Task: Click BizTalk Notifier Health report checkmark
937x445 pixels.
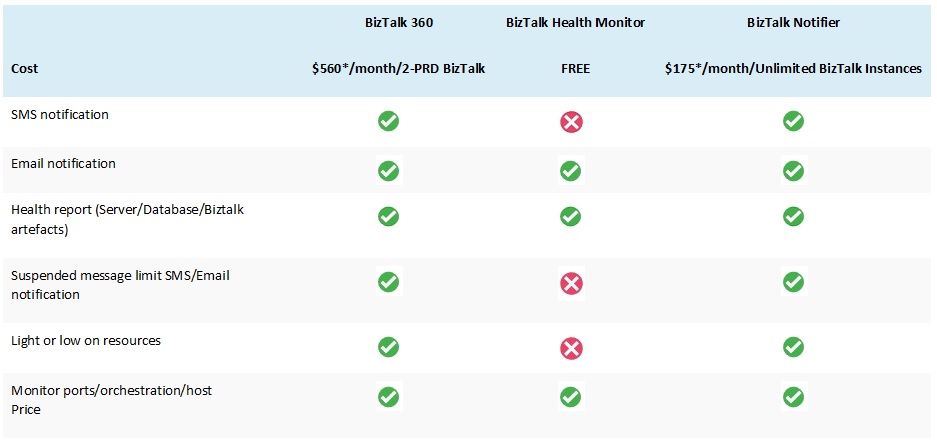Action: 793,216
